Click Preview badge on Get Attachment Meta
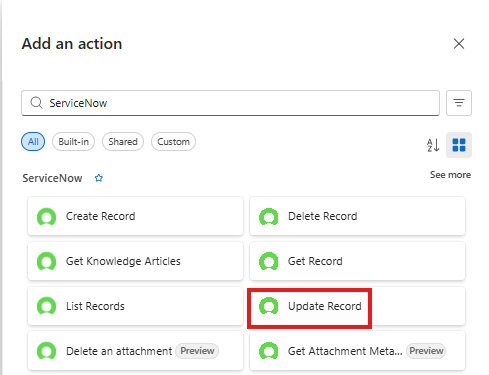The width and height of the screenshot is (489, 375). (426, 351)
